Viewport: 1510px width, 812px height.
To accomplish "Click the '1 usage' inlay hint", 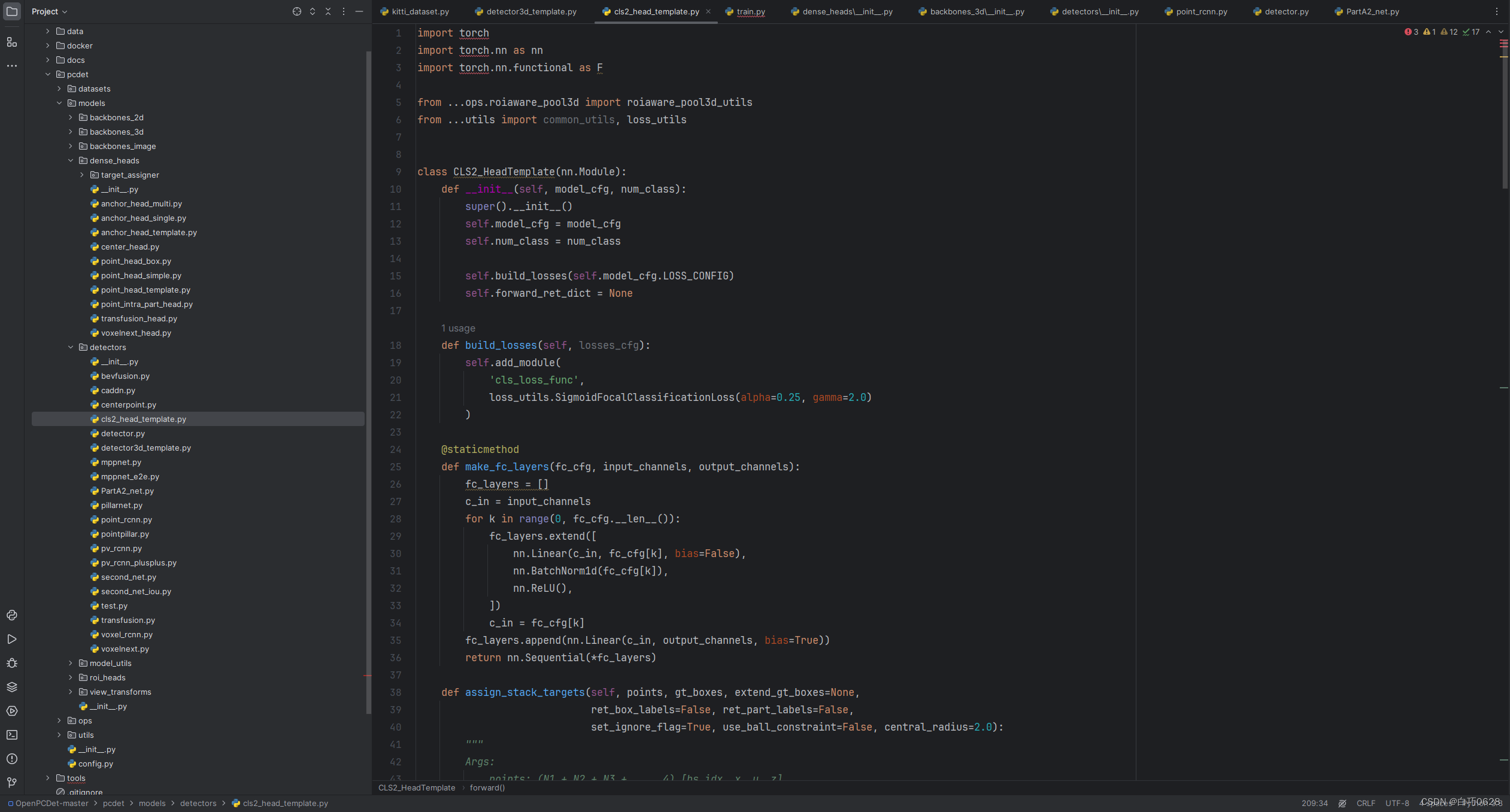I will (x=458, y=328).
